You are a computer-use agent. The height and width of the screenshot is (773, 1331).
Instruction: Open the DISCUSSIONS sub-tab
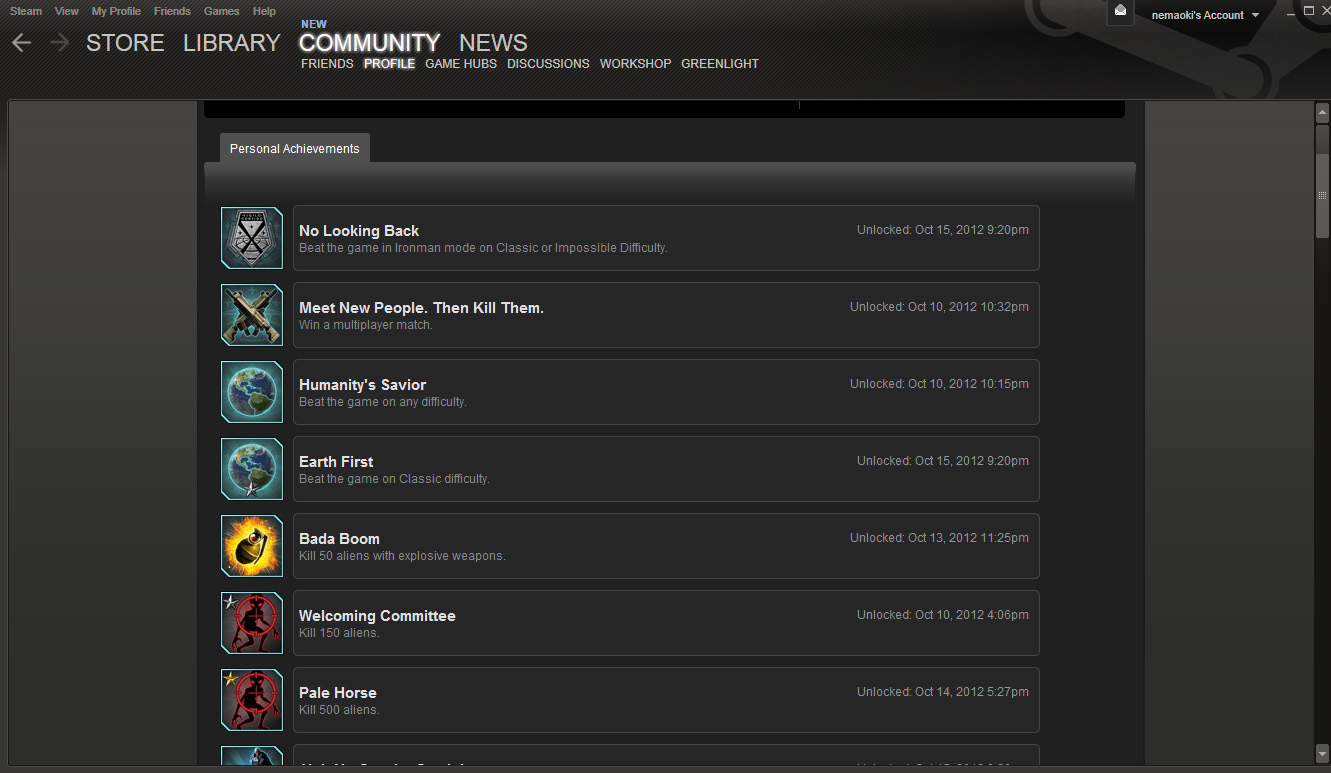[548, 64]
